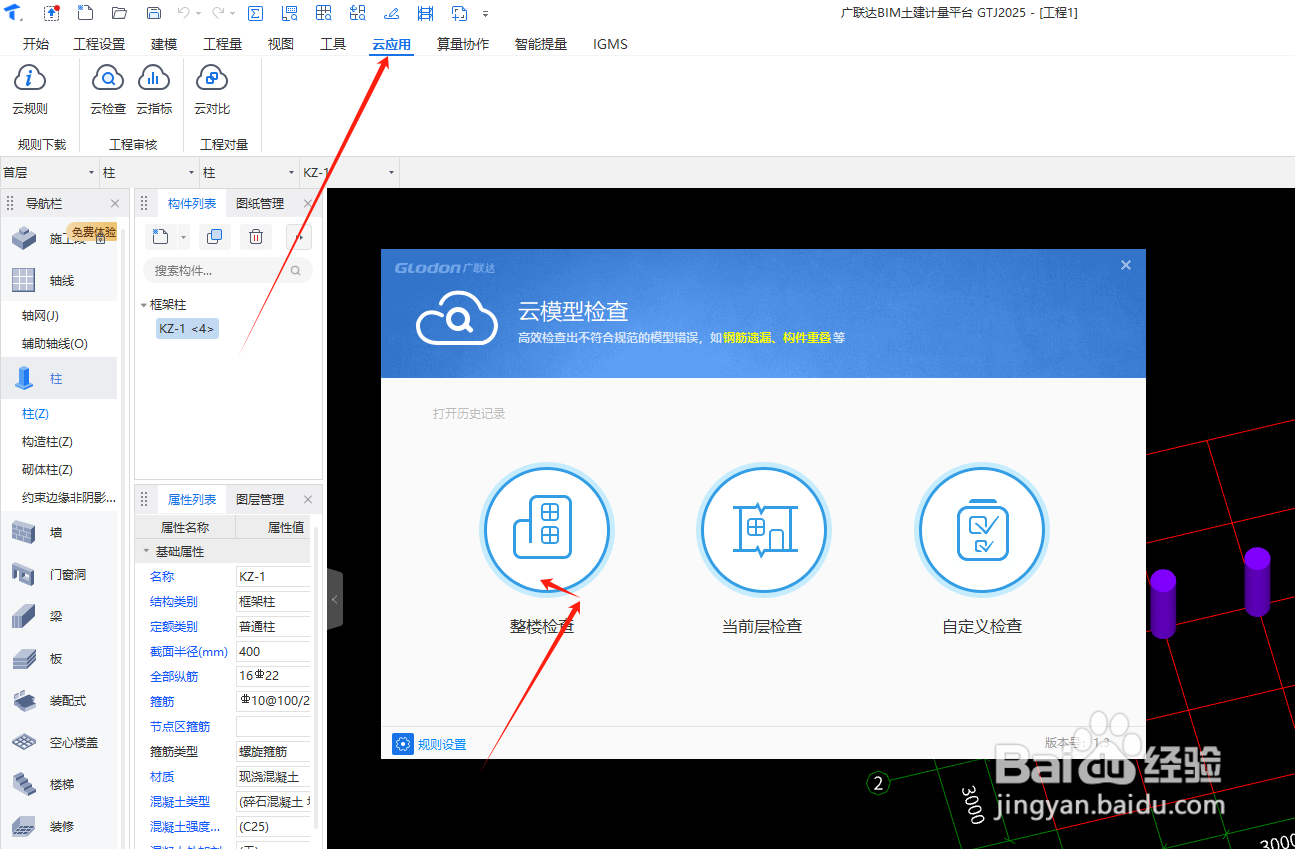Close the 云模型检查 dialog
Image resolution: width=1295 pixels, height=849 pixels.
pyautogui.click(x=1126, y=265)
